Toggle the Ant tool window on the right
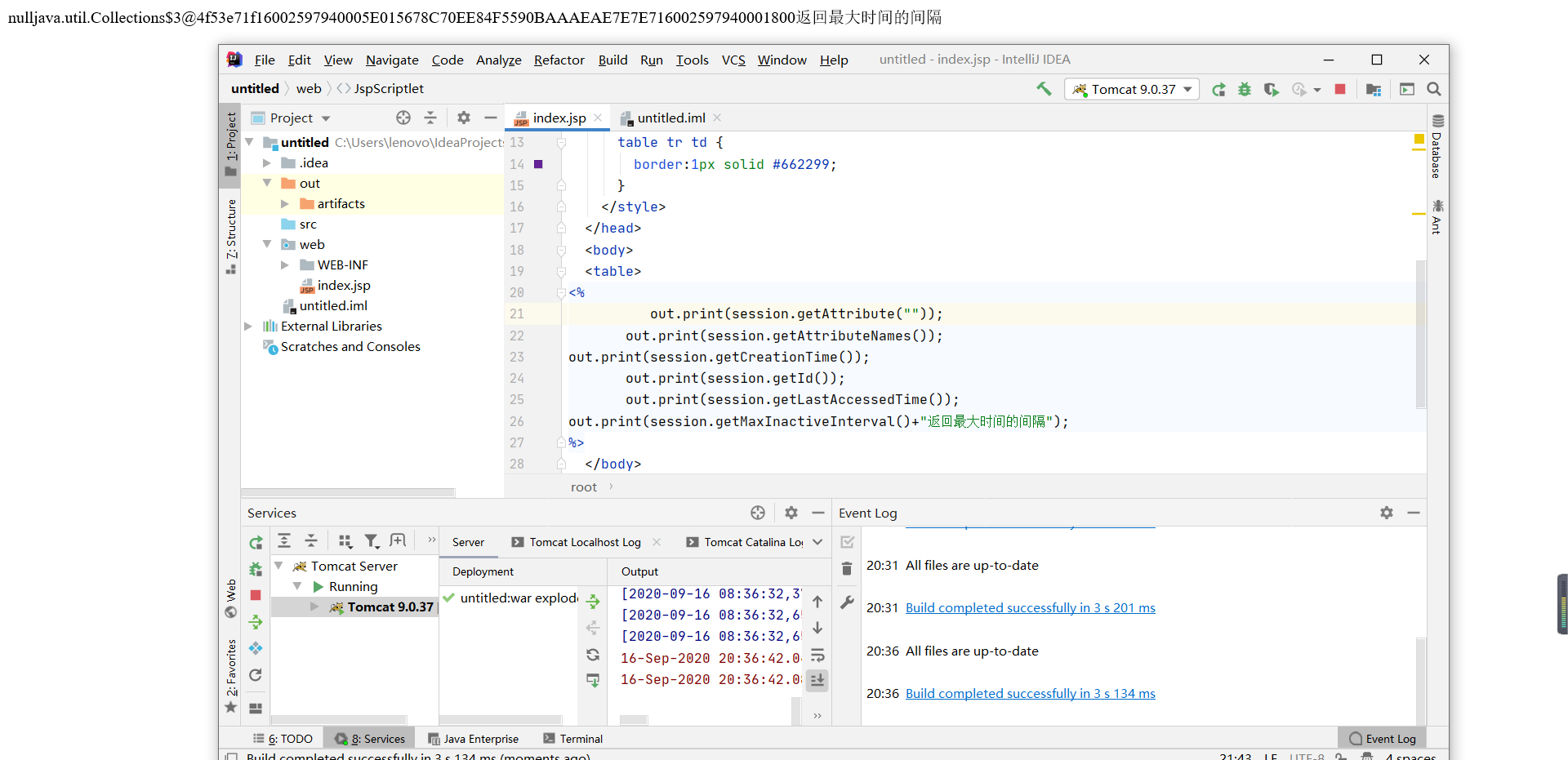1568x760 pixels. [1437, 216]
